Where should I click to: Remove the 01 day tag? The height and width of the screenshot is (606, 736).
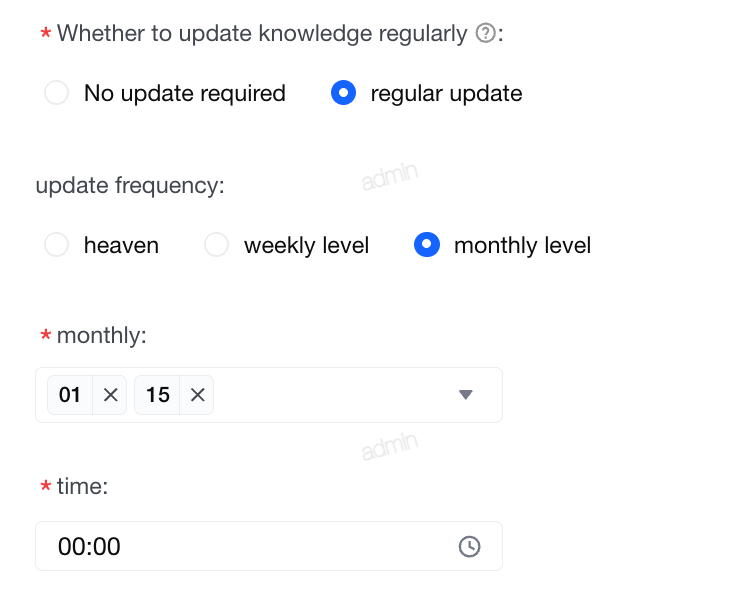(x=110, y=395)
